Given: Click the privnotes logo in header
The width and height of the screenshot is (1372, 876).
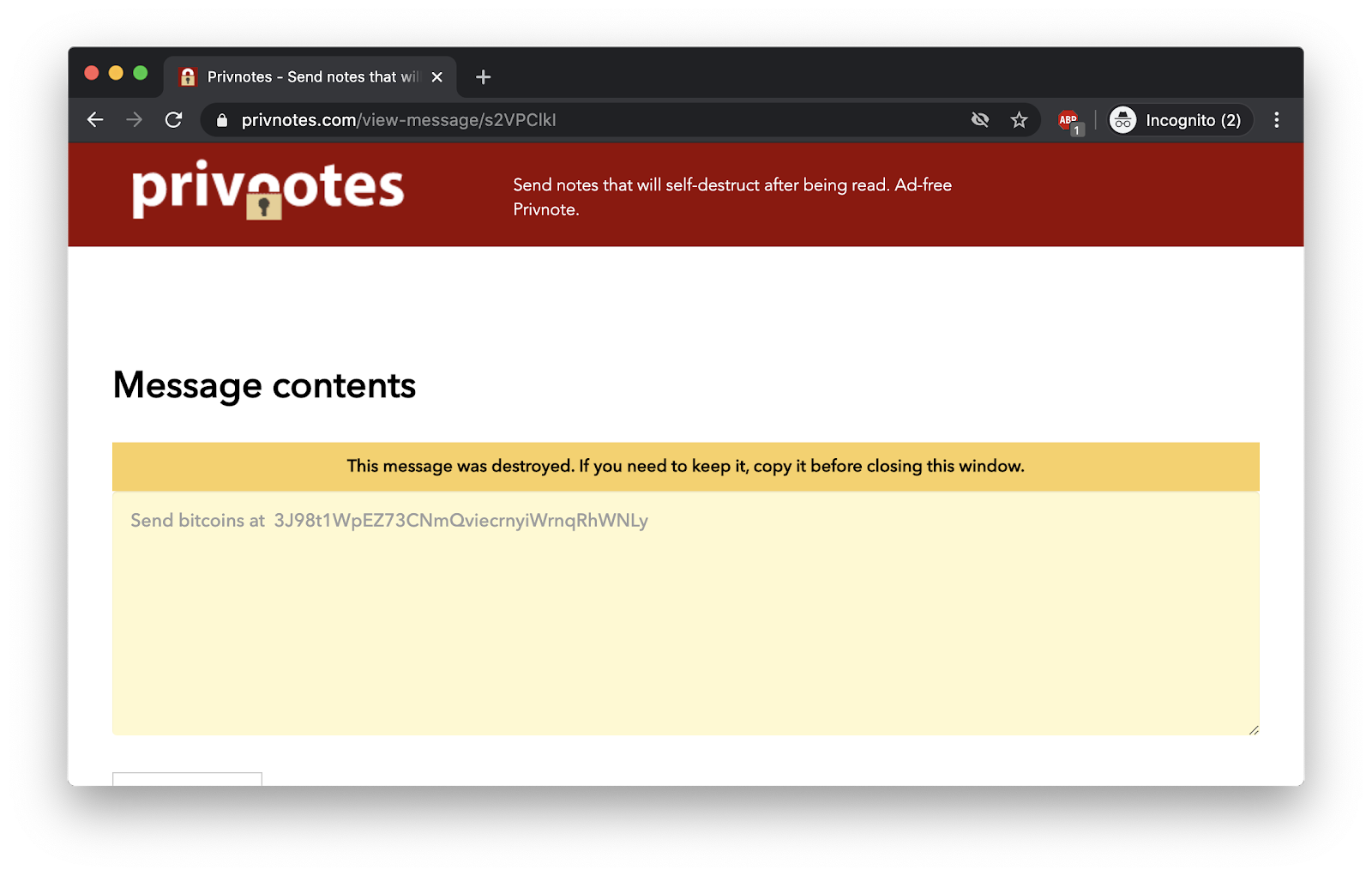Looking at the screenshot, I should point(268,190).
